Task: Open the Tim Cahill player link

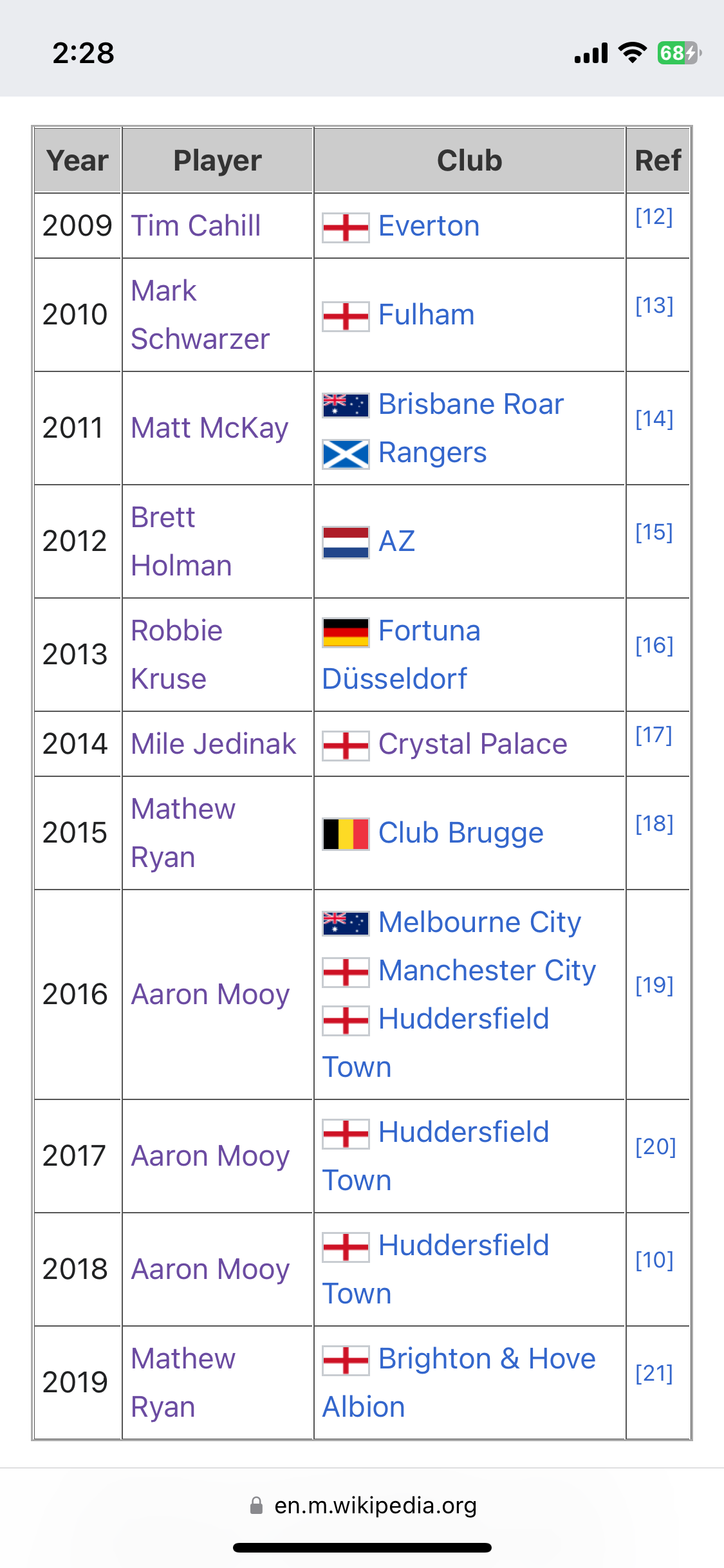Action: click(196, 226)
